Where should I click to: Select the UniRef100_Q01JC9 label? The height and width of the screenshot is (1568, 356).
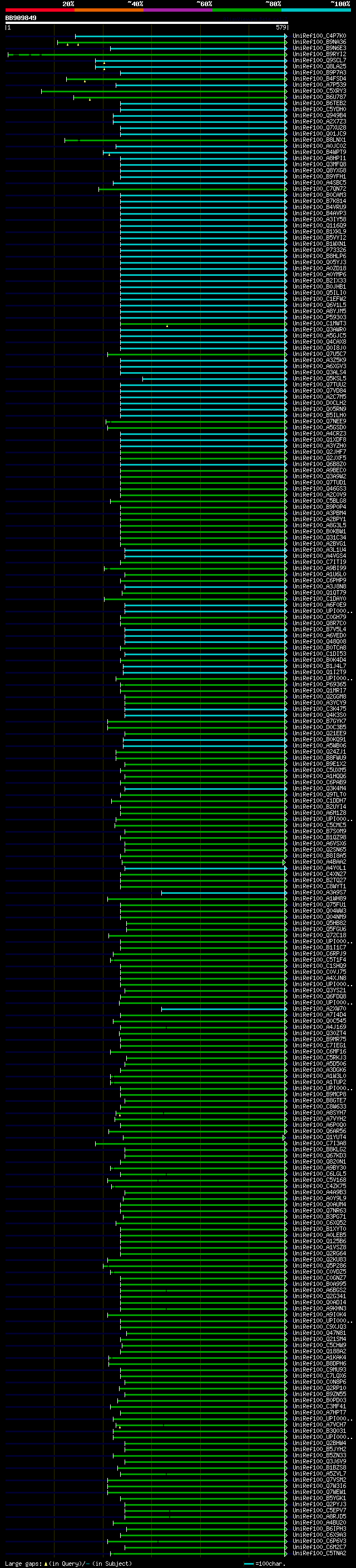(x=319, y=133)
